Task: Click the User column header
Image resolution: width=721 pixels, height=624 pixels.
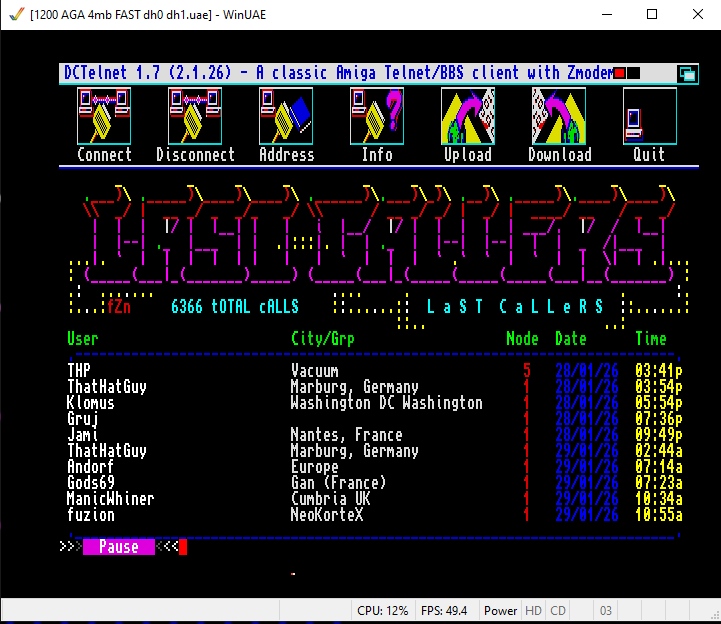Action: click(x=83, y=339)
